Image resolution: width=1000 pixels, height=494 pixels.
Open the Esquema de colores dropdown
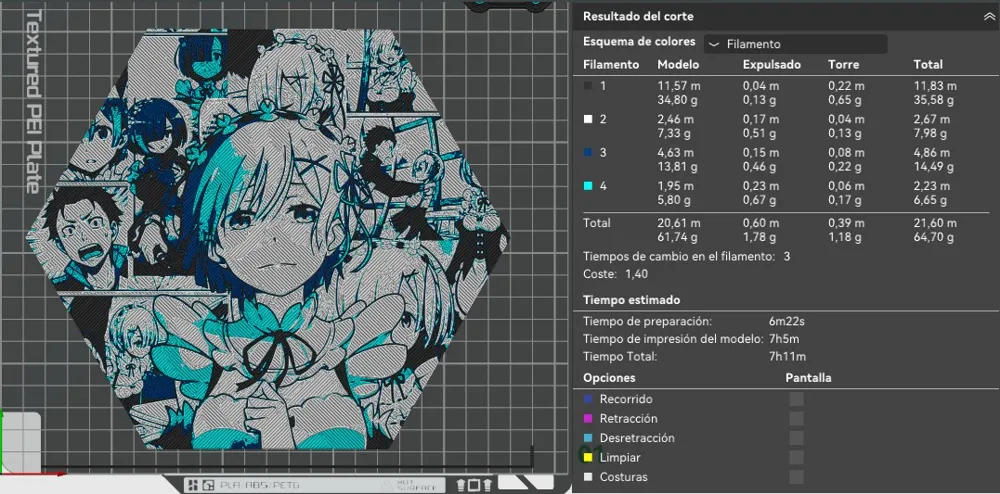795,44
